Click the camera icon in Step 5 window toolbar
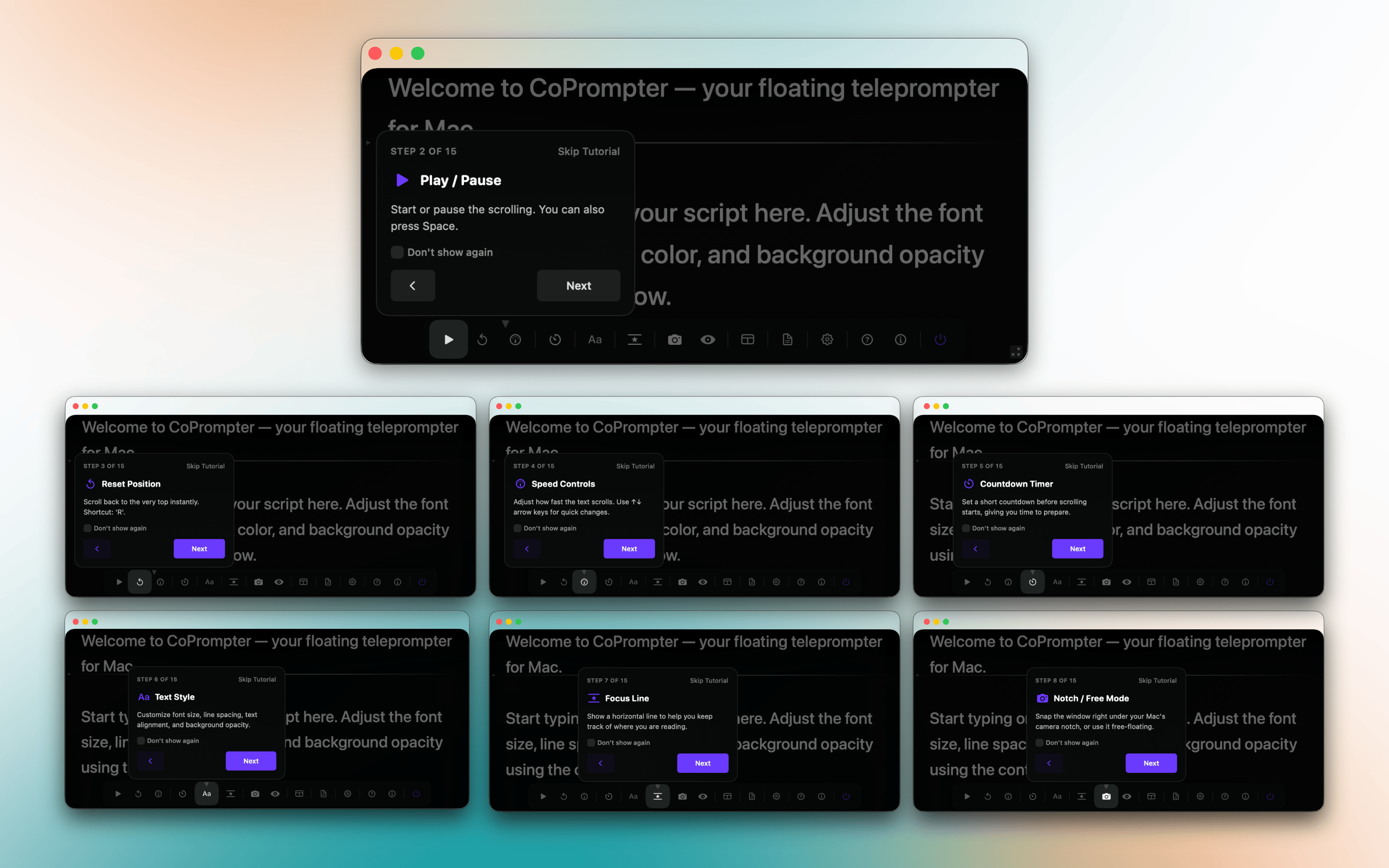Image resolution: width=1389 pixels, height=868 pixels. pos(1106,582)
